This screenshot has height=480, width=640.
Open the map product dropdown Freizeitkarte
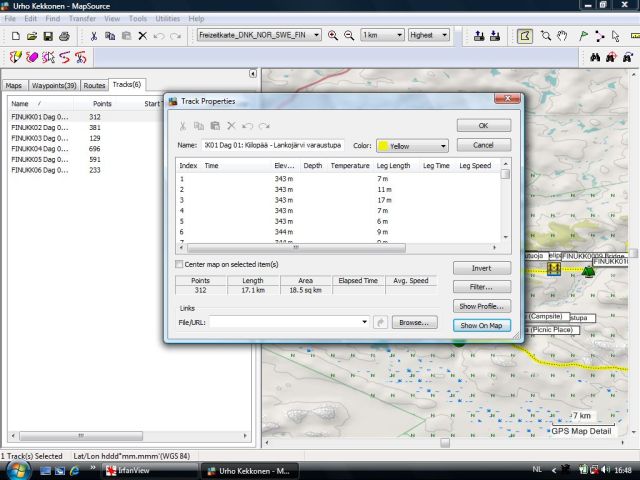[259, 35]
